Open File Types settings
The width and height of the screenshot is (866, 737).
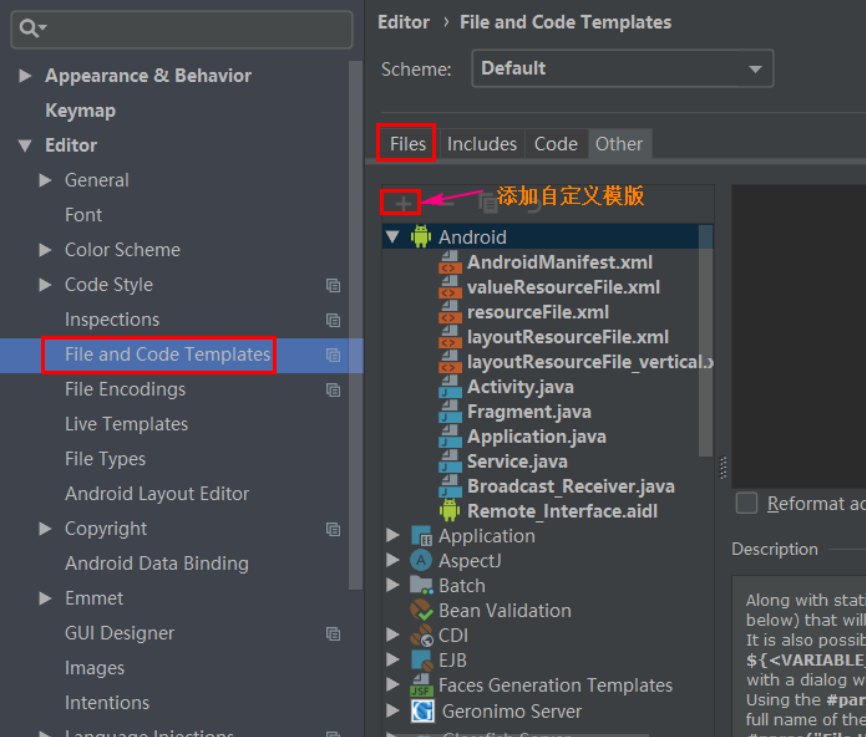pyautogui.click(x=105, y=459)
